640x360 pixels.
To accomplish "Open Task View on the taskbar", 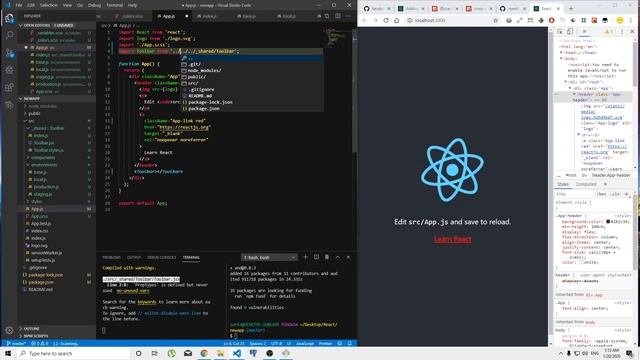I will 155,353.
